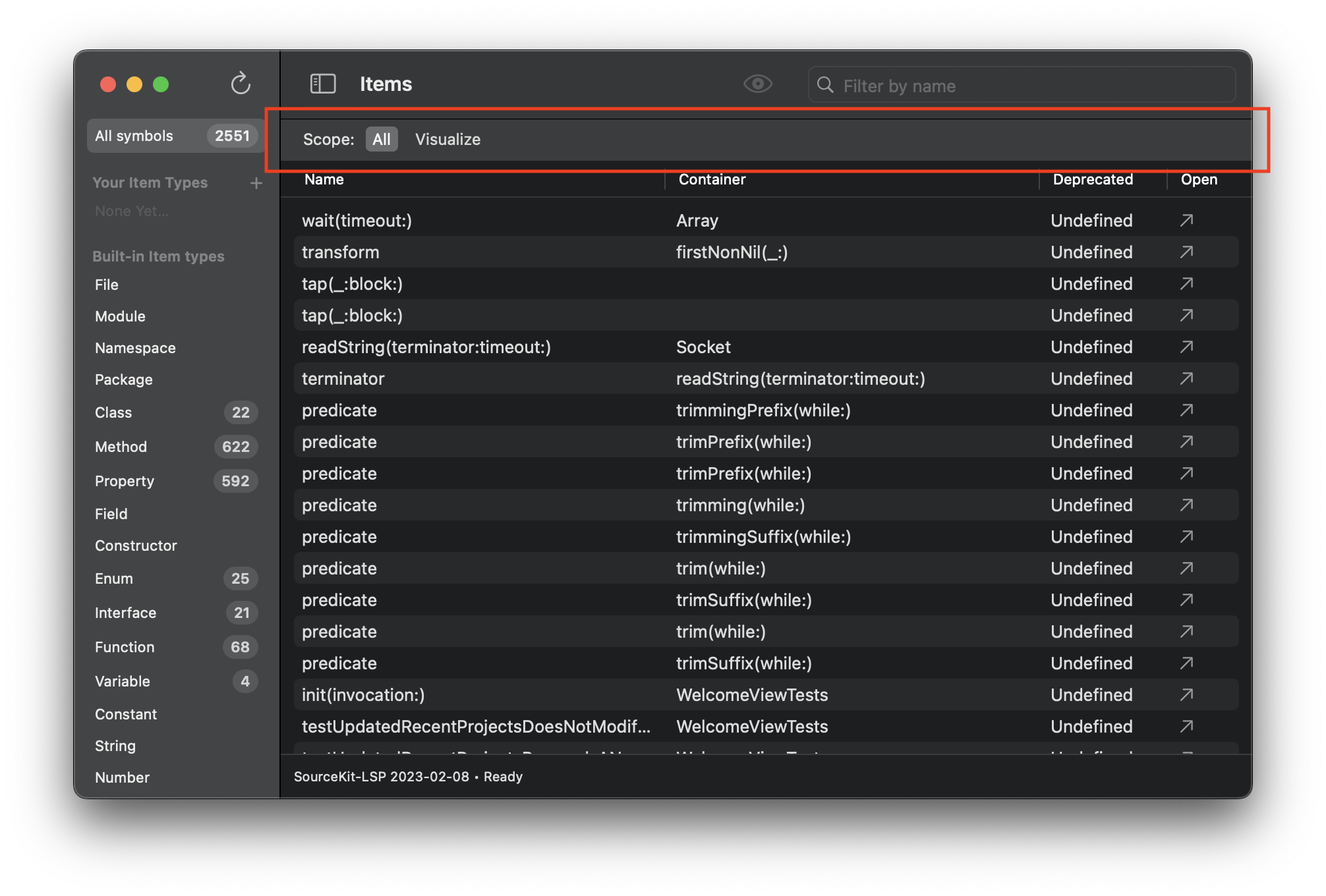Select the All scope tab

(381, 139)
